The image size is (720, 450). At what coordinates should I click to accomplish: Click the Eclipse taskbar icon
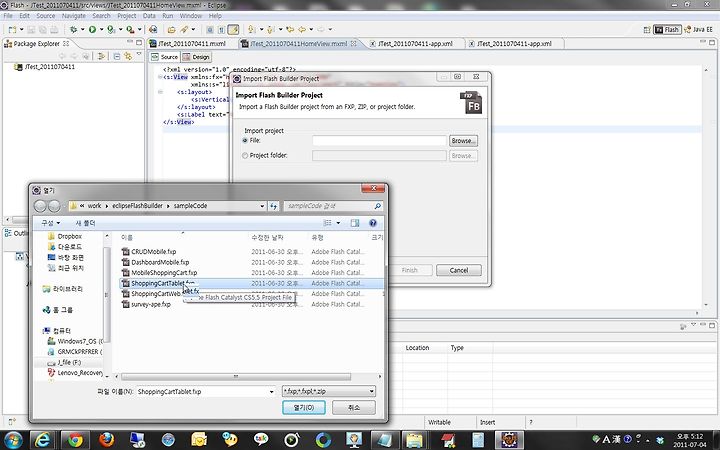click(509, 440)
